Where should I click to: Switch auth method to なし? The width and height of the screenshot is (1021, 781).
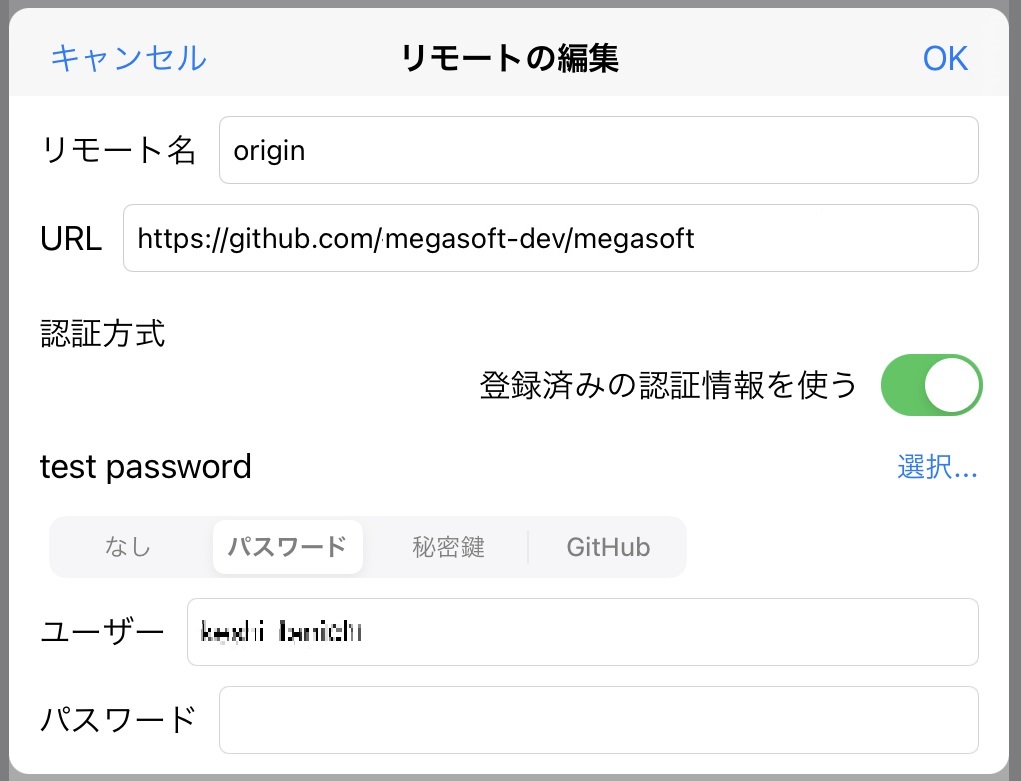pyautogui.click(x=128, y=546)
